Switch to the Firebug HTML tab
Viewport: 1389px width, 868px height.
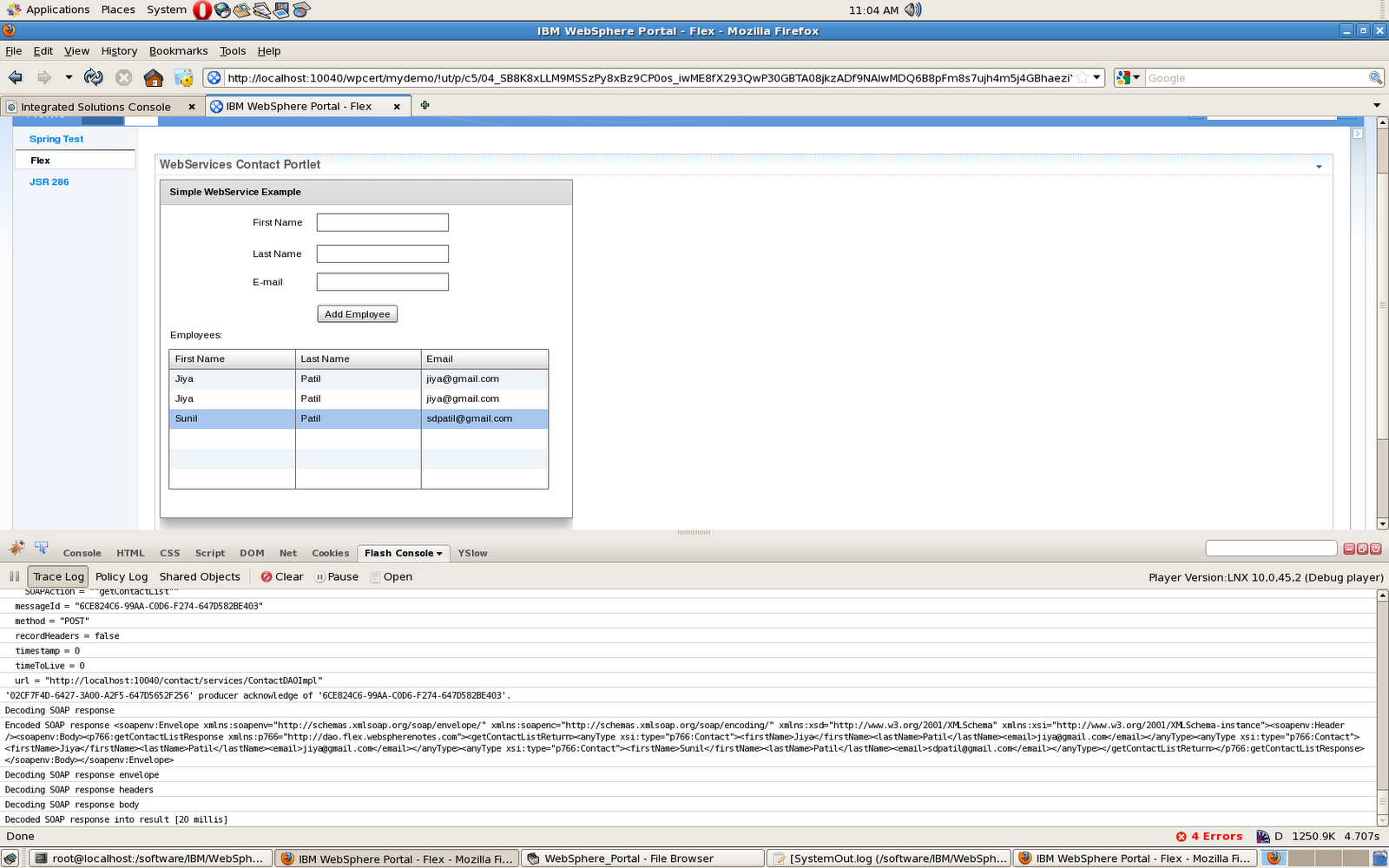(x=130, y=553)
